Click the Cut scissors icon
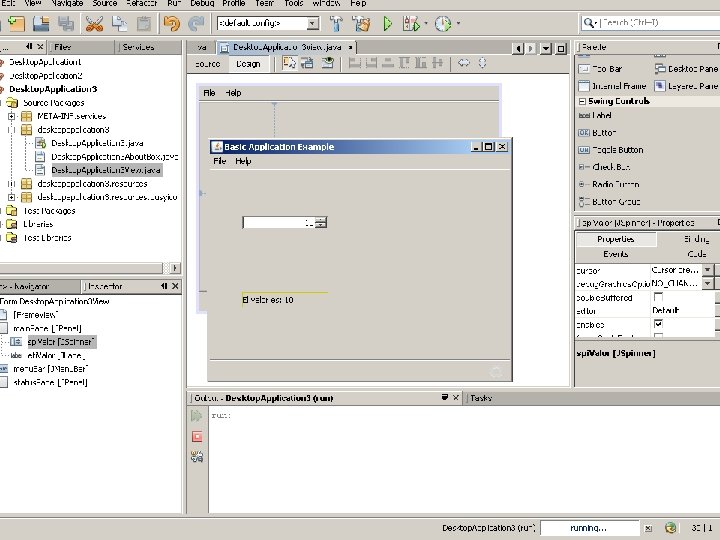This screenshot has width=720, height=540. [x=94, y=23]
